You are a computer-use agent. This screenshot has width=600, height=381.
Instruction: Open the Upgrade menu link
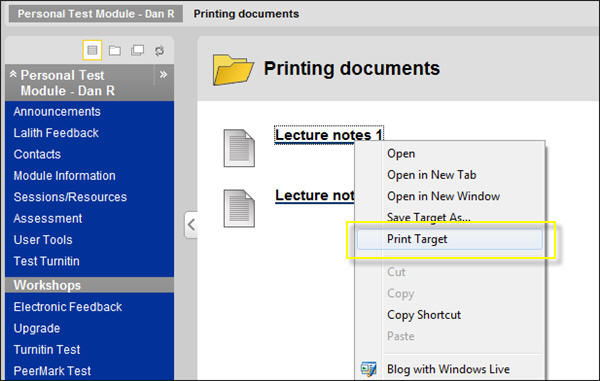[37, 329]
